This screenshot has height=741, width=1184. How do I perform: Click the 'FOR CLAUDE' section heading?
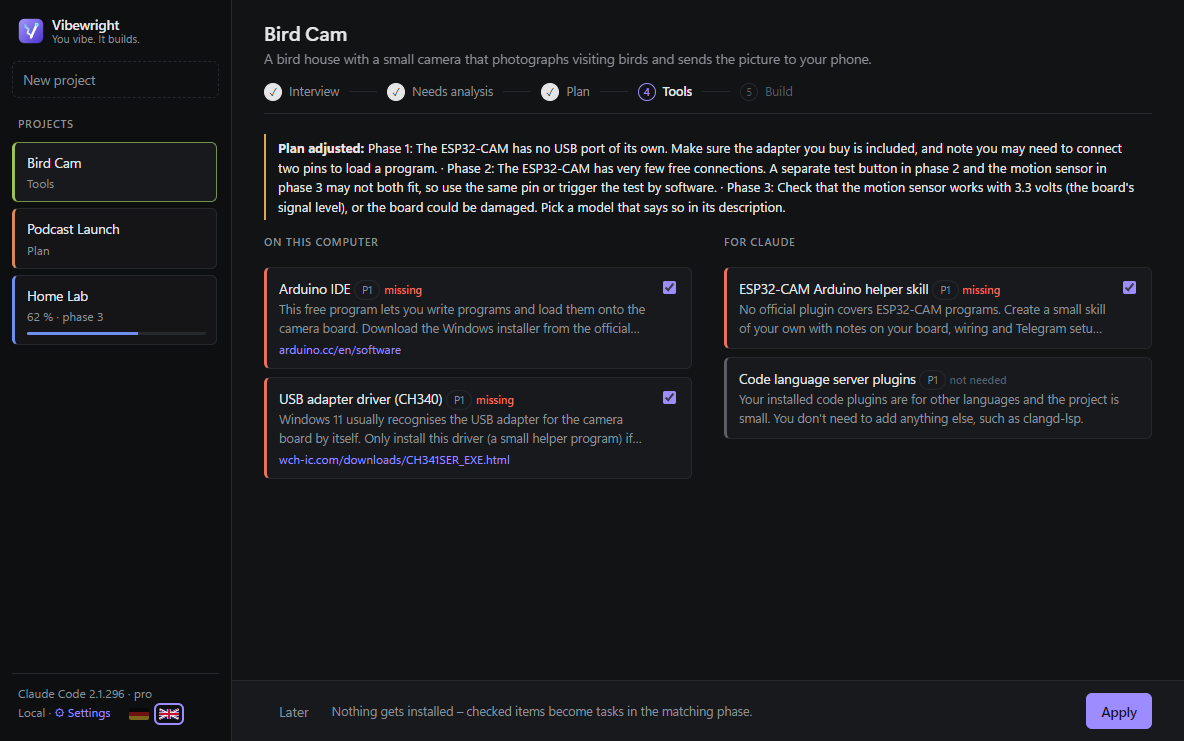pyautogui.click(x=760, y=242)
